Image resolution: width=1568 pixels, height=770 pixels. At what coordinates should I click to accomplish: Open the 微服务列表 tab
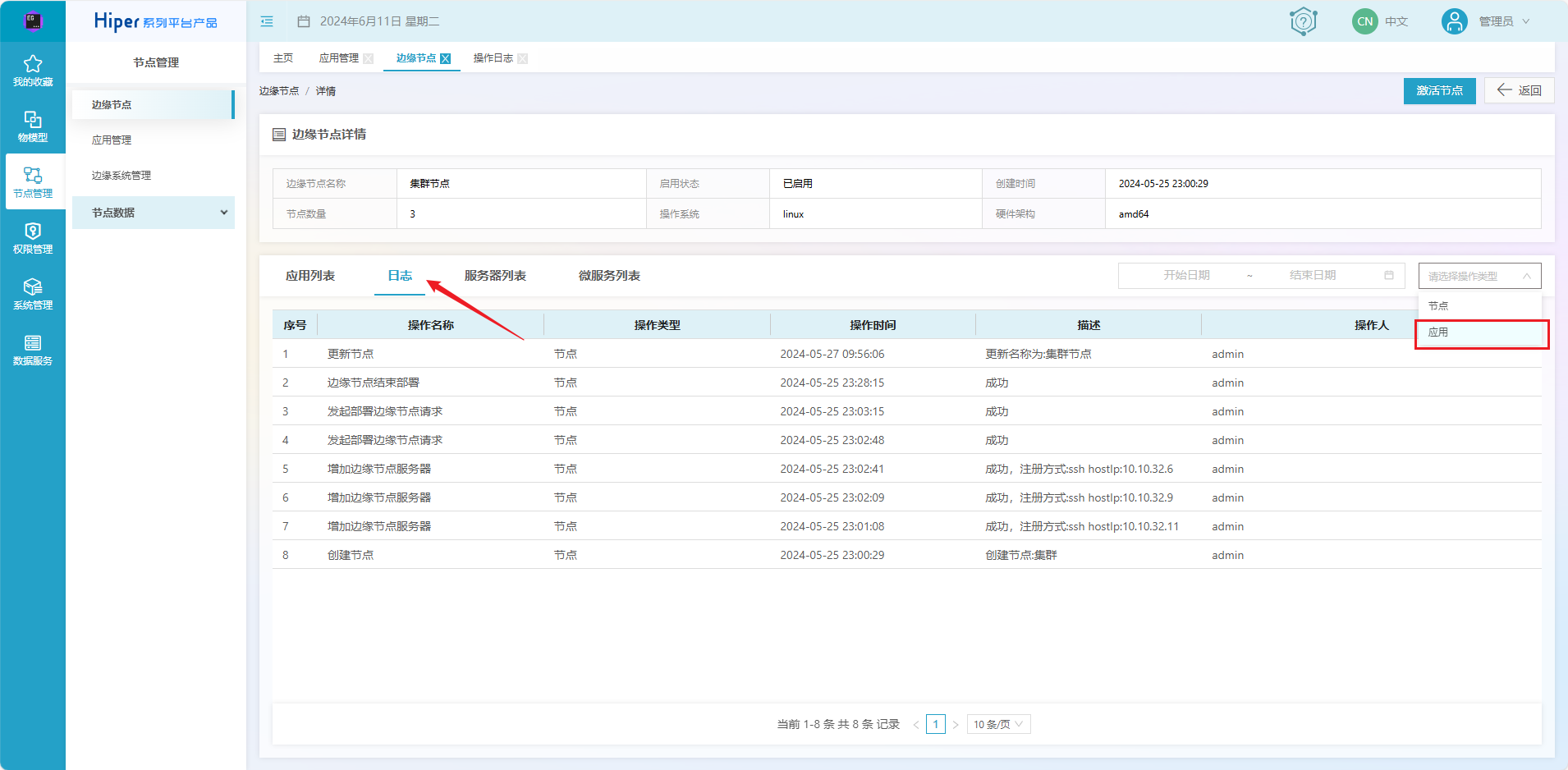coord(609,276)
